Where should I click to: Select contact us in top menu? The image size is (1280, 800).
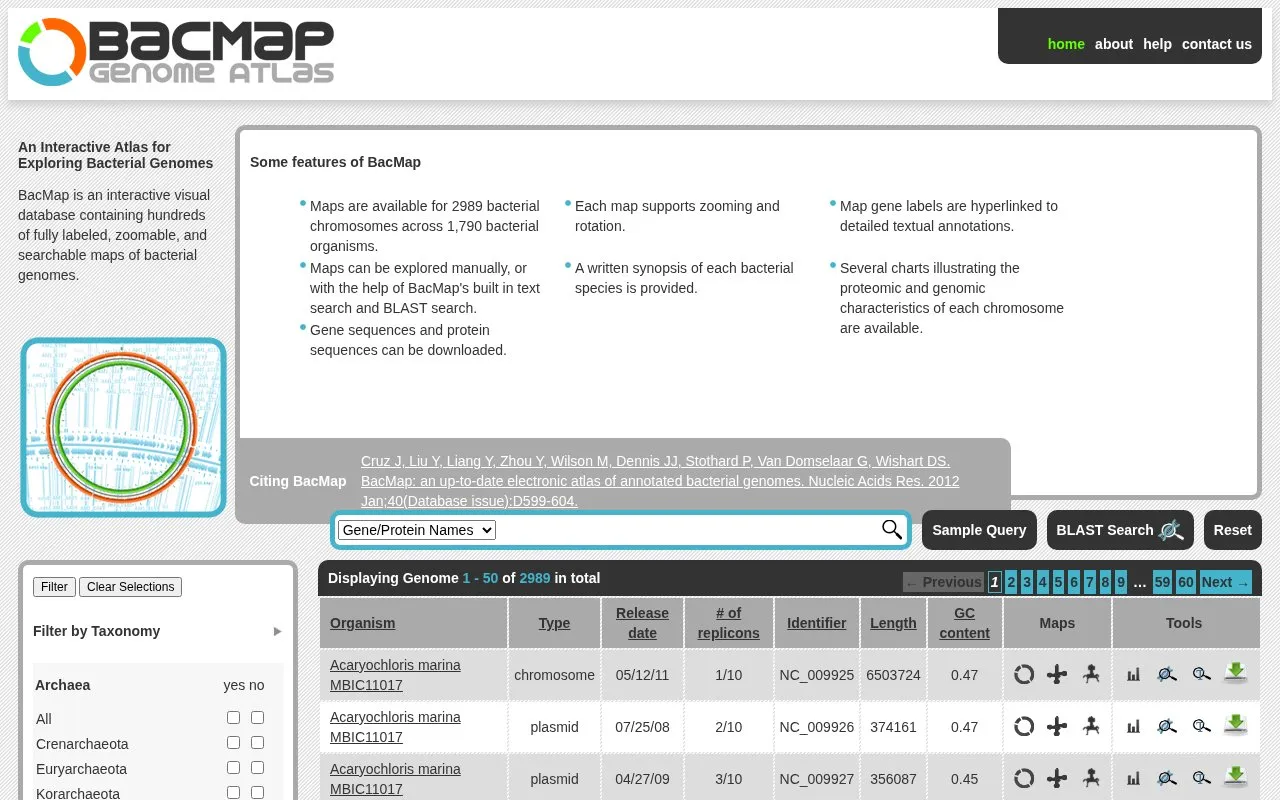1217,44
